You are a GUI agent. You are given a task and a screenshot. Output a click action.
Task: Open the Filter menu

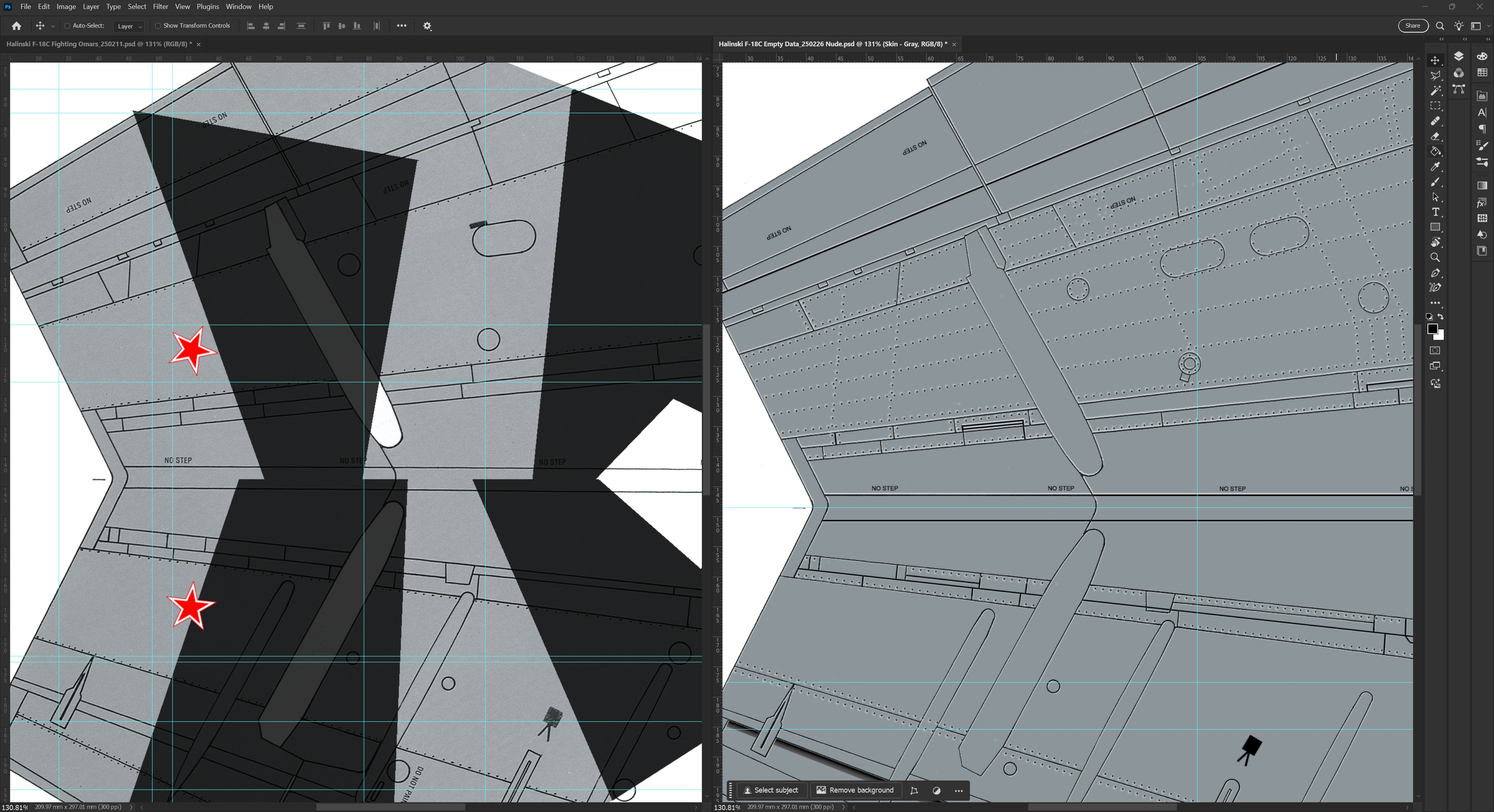(x=160, y=6)
